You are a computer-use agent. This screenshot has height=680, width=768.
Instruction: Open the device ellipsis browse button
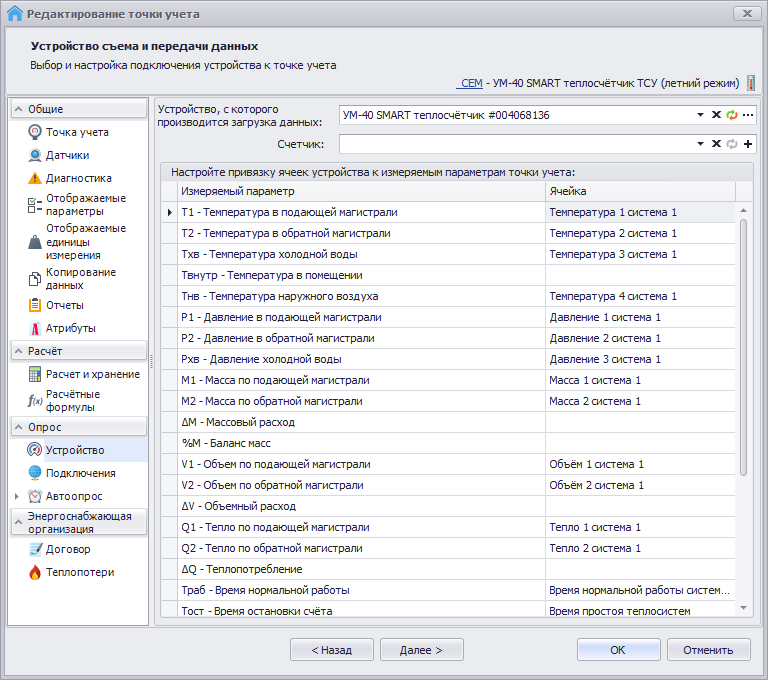[747, 115]
